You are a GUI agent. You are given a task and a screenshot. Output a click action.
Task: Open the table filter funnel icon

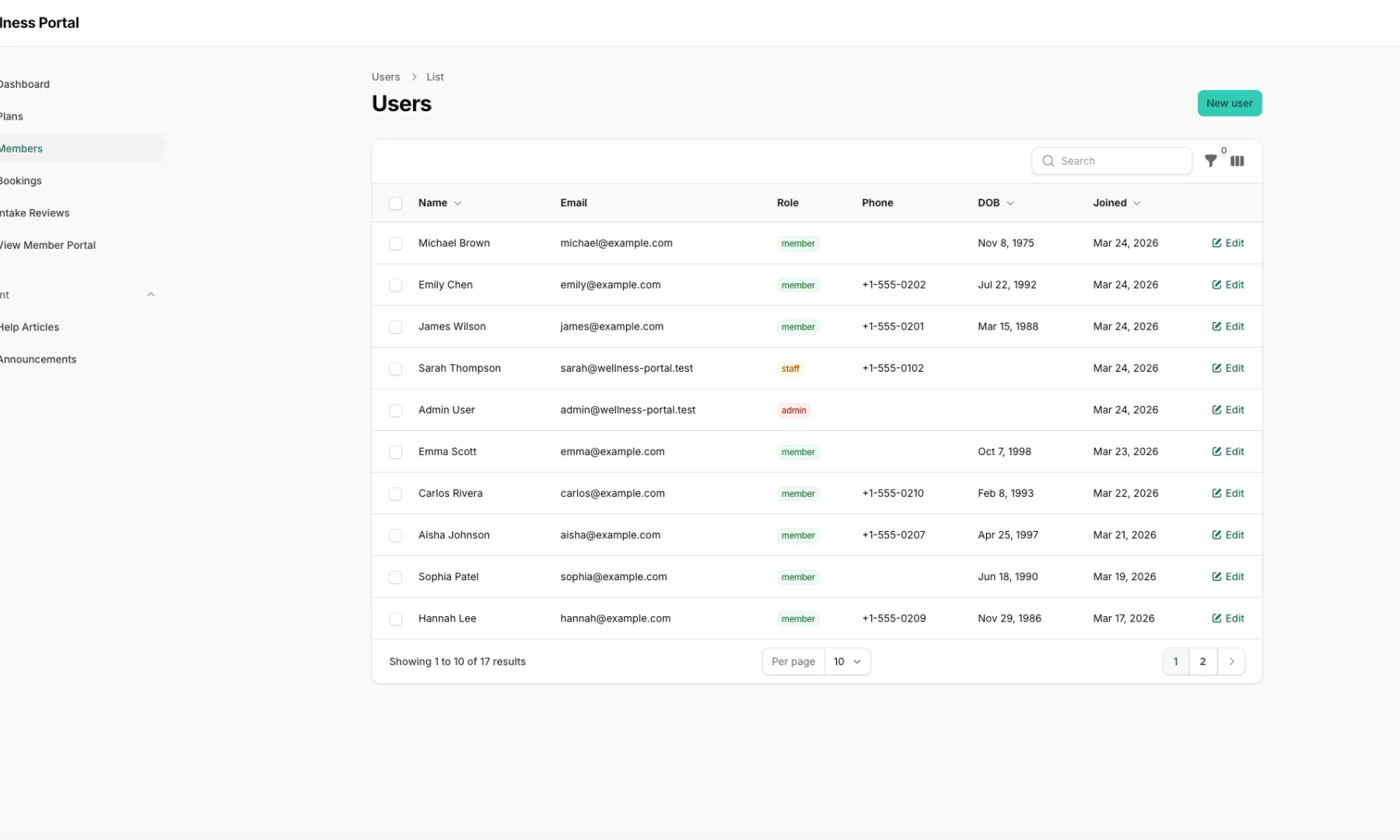pos(1210,161)
